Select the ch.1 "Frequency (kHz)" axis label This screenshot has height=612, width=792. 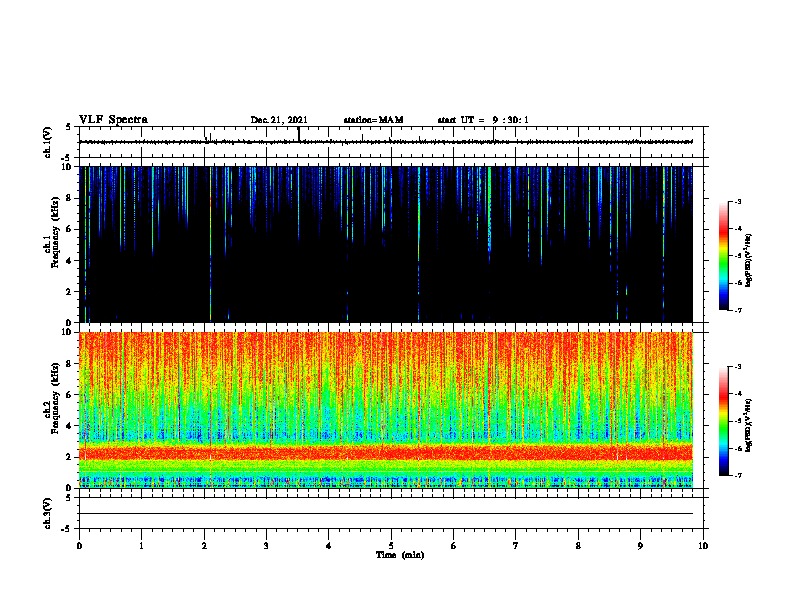pos(55,232)
